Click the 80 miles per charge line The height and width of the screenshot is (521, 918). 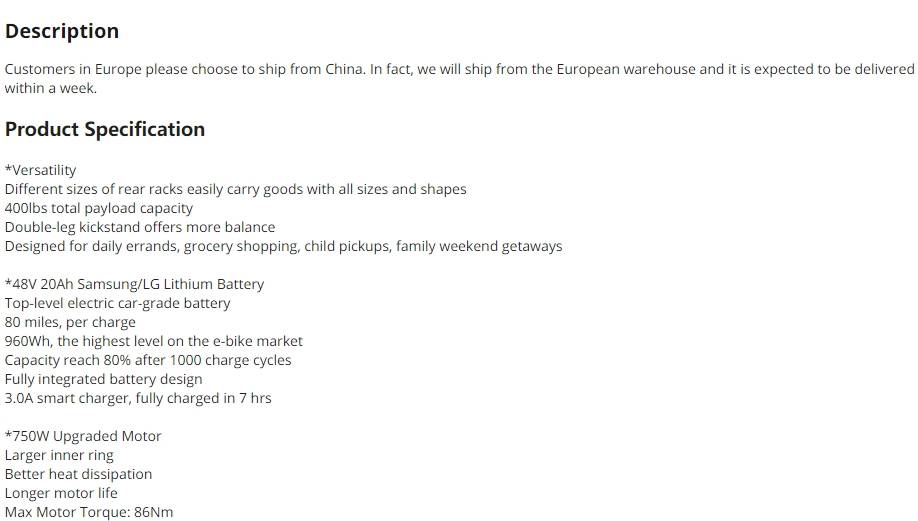70,323
